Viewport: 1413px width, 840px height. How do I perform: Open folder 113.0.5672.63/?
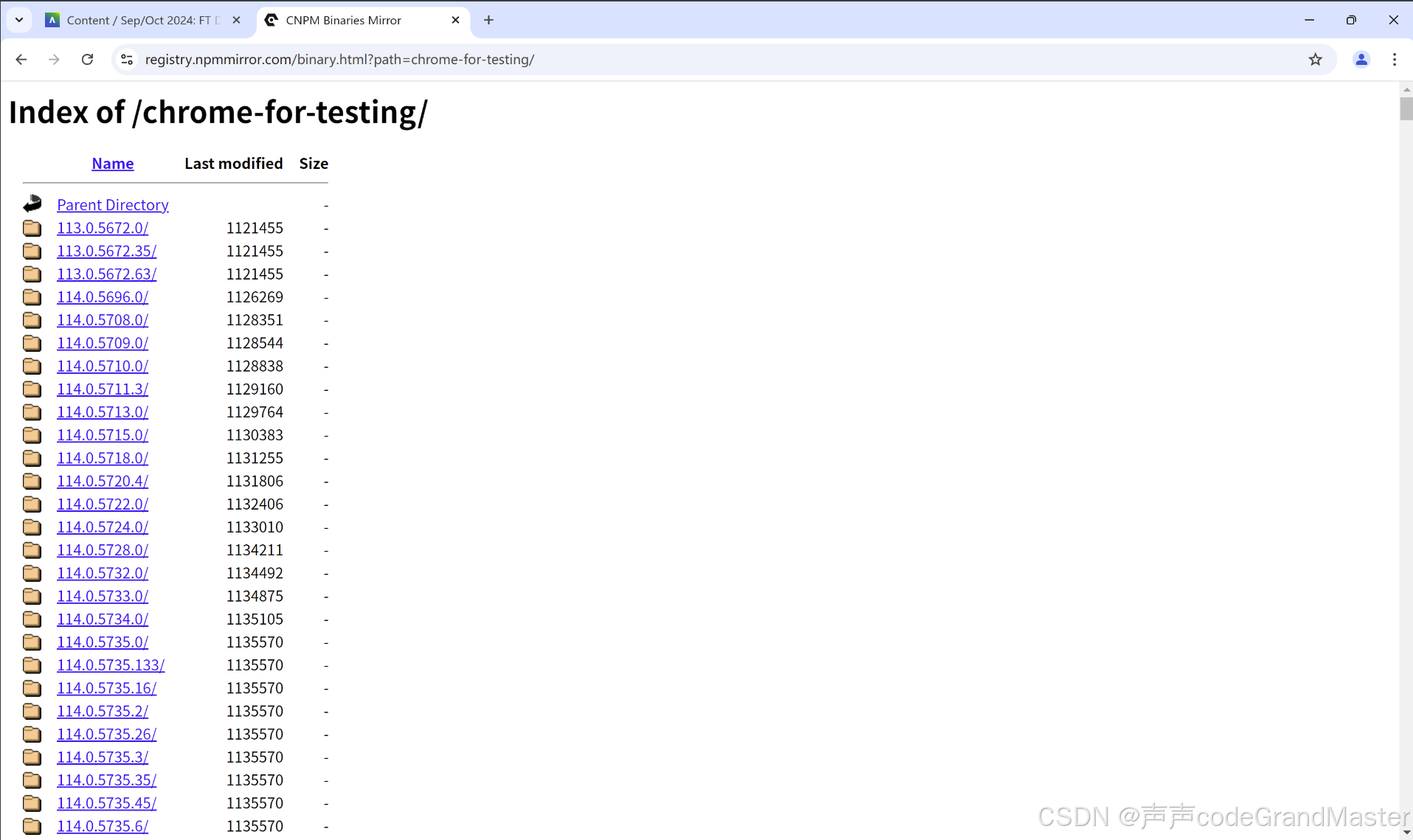(x=107, y=274)
